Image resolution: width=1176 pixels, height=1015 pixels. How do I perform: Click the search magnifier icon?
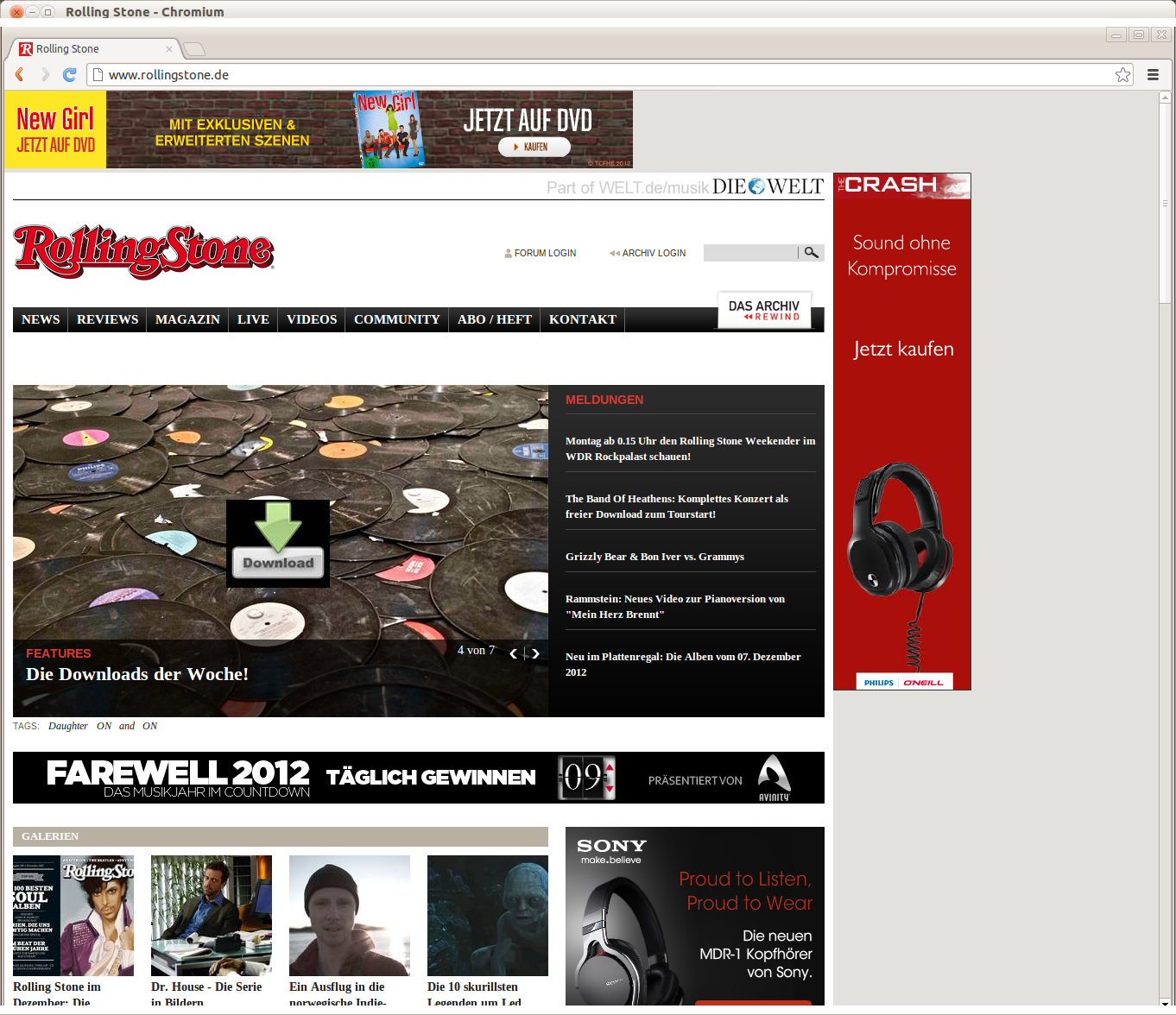[x=811, y=253]
